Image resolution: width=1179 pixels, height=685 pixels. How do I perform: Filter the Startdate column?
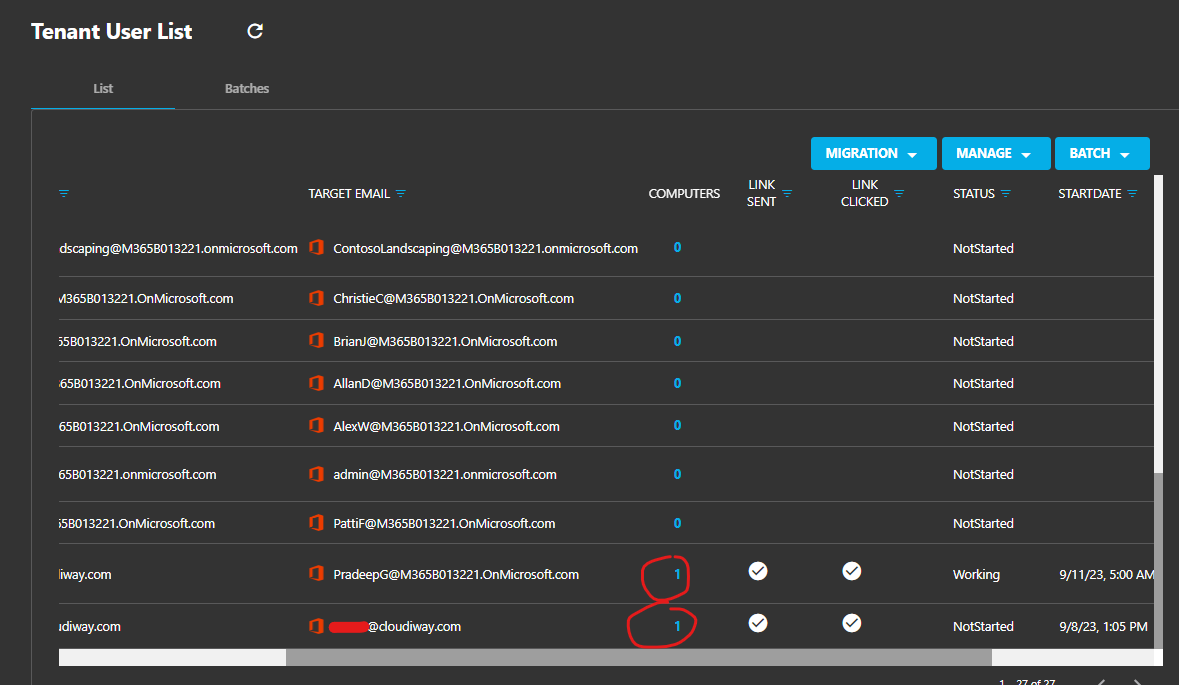pyautogui.click(x=1132, y=194)
